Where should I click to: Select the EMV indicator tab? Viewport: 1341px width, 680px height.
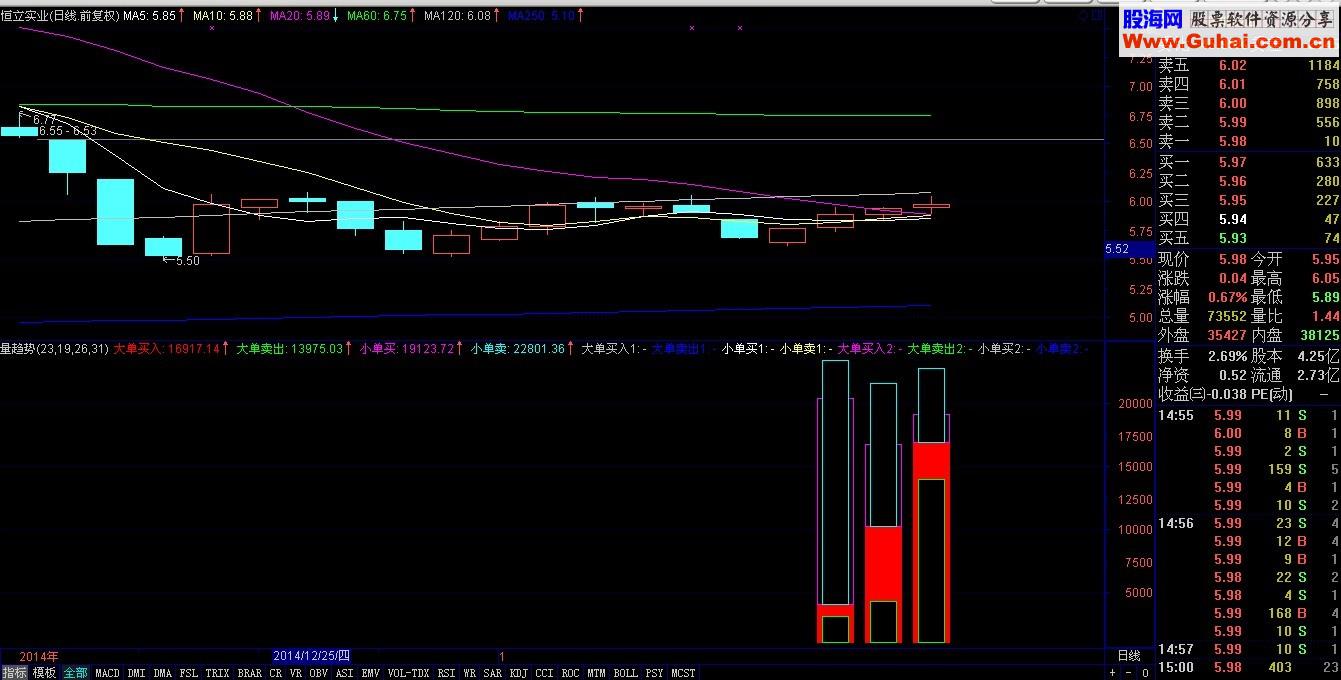[x=371, y=673]
